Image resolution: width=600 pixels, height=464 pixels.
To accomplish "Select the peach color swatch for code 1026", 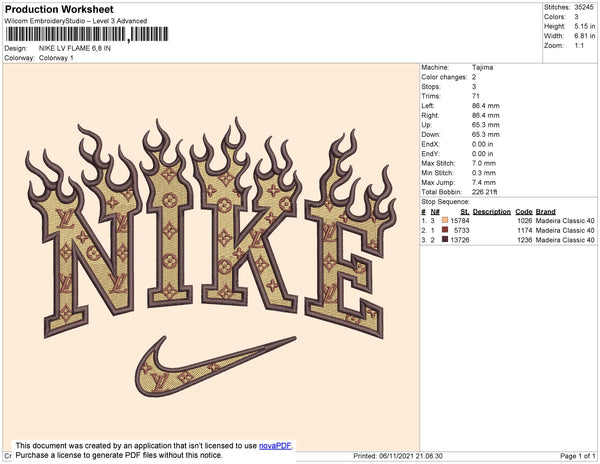I will [445, 220].
